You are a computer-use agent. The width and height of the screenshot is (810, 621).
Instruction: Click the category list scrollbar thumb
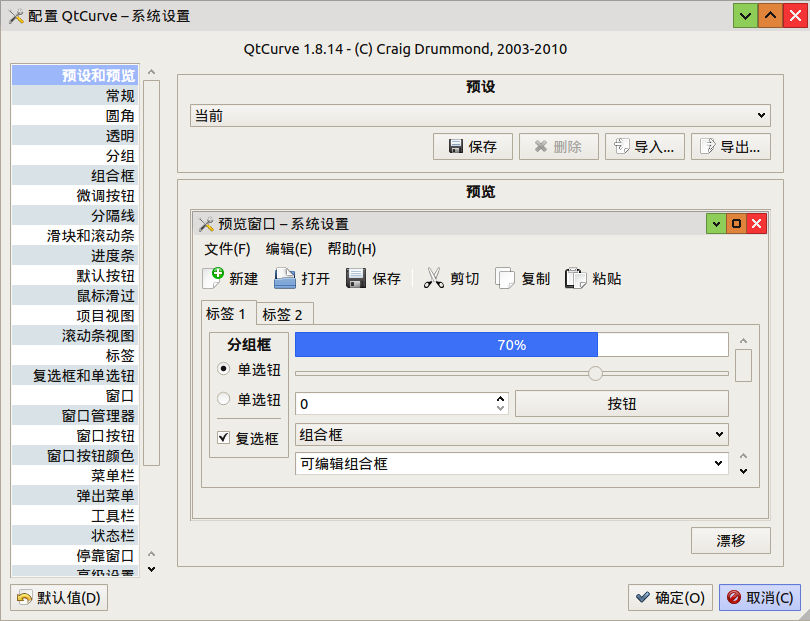tap(151, 273)
